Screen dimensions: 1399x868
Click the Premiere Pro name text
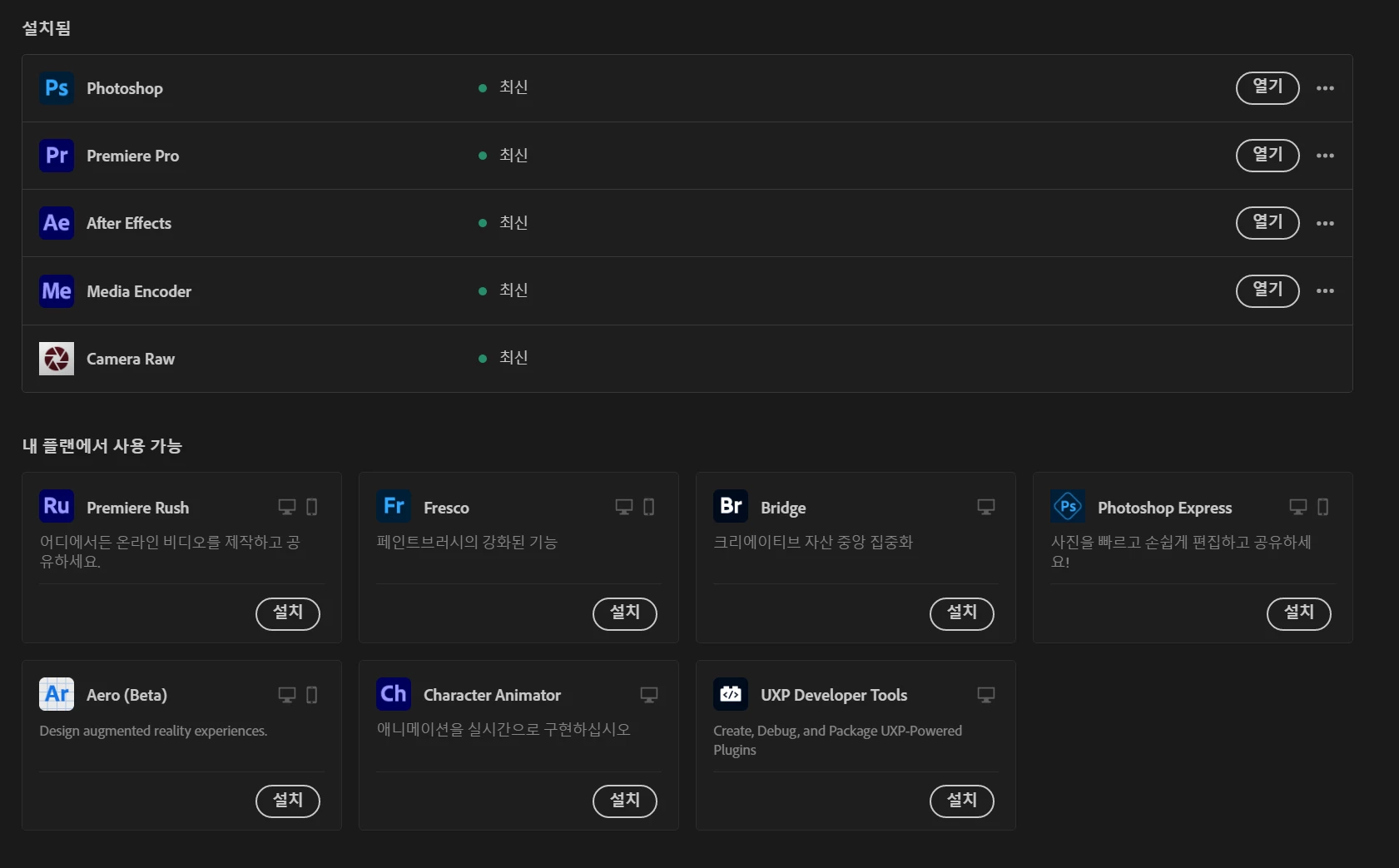133,156
